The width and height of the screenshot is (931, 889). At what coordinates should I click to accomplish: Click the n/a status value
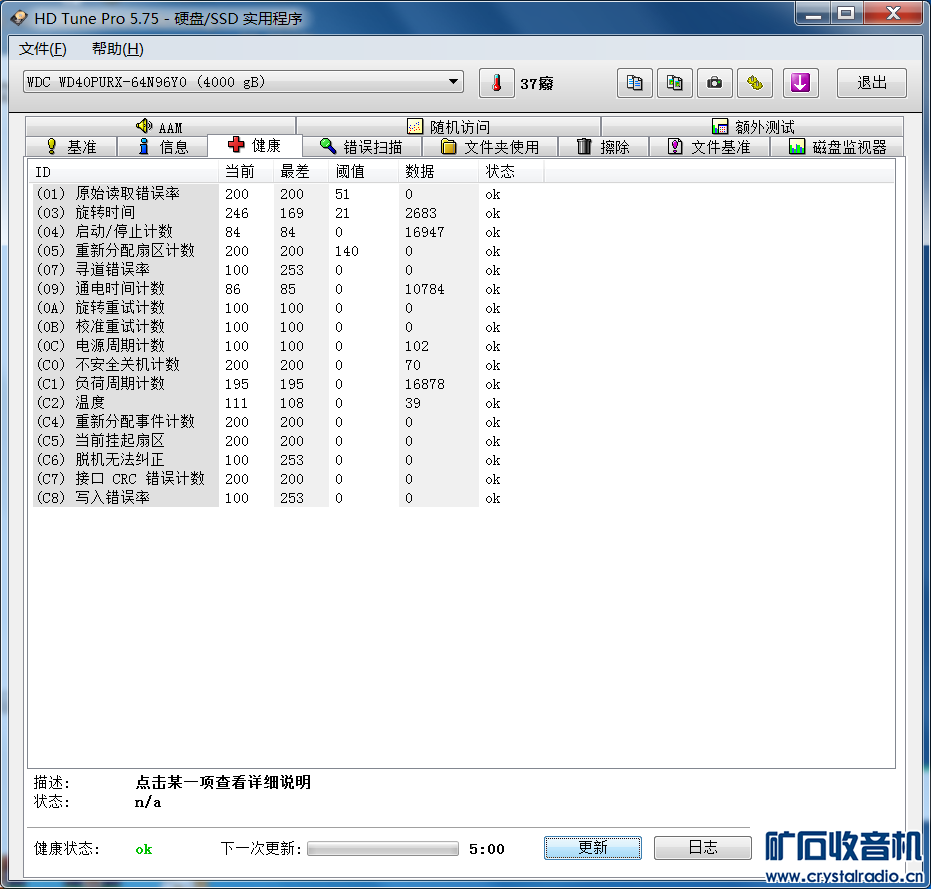tap(148, 802)
